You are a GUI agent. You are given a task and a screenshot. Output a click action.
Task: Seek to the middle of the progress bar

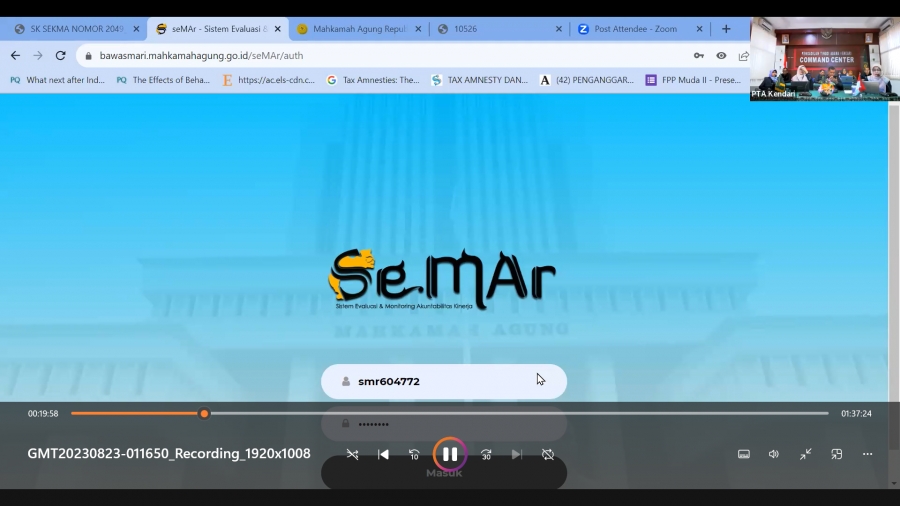point(450,413)
